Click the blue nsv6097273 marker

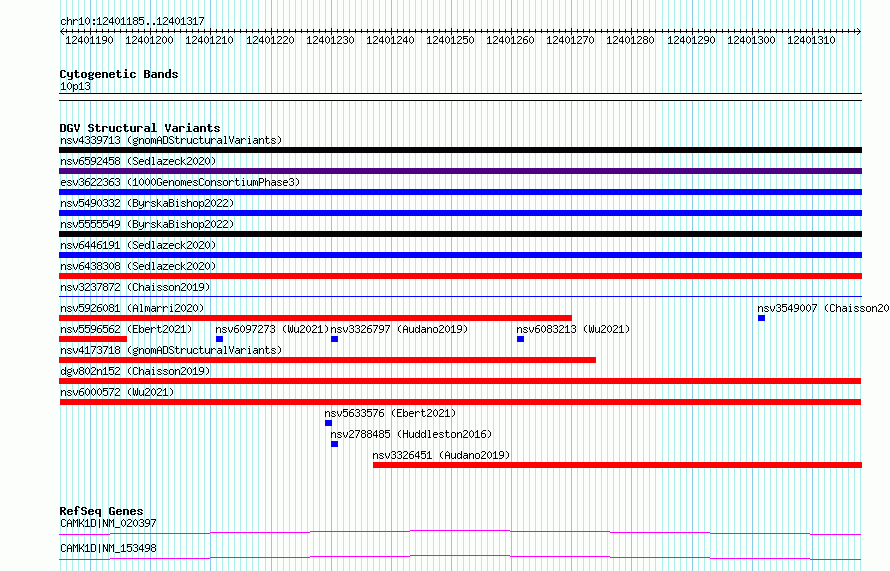point(220,339)
